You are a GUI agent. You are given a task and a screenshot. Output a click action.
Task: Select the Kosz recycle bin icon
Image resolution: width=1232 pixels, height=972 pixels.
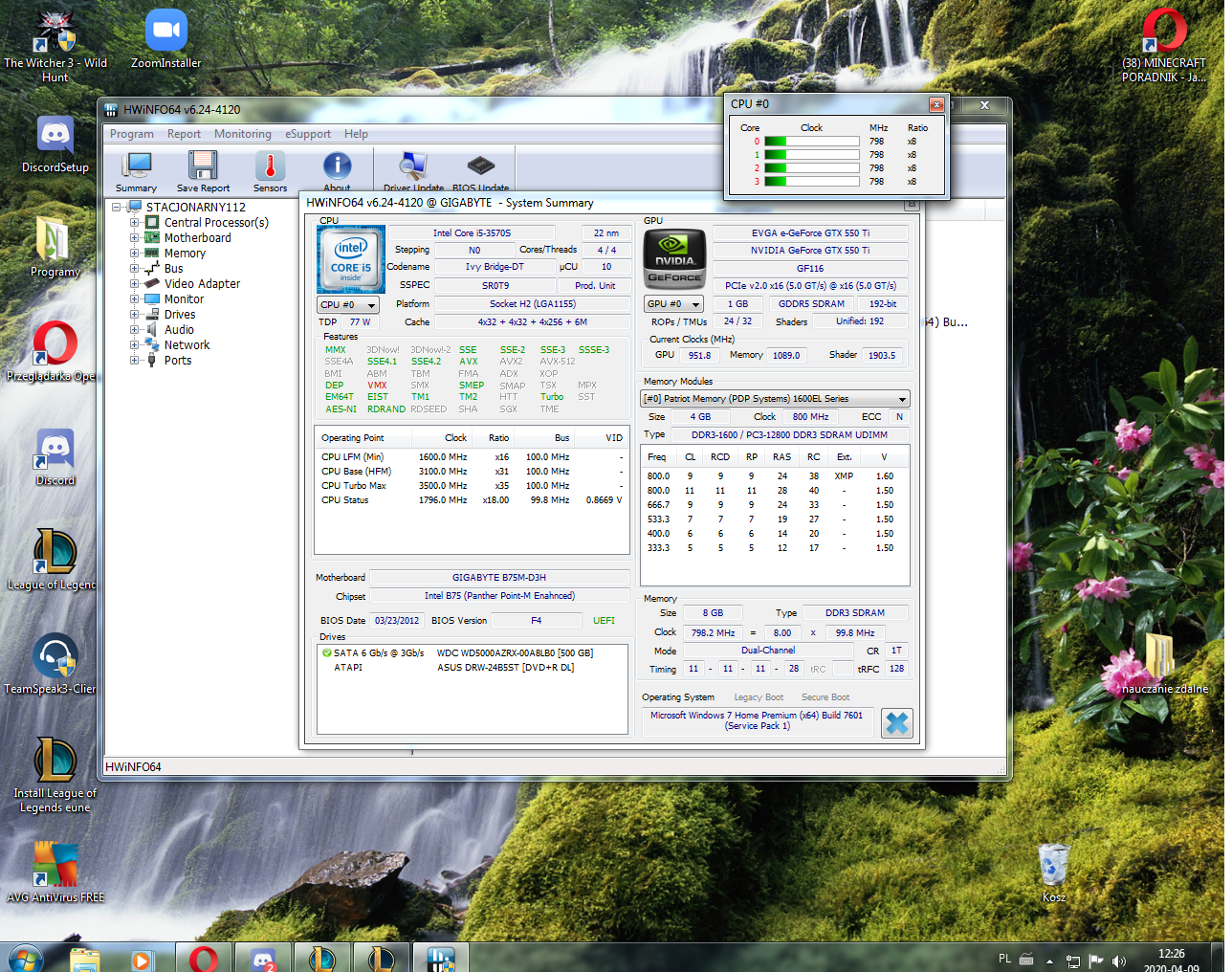[1053, 873]
